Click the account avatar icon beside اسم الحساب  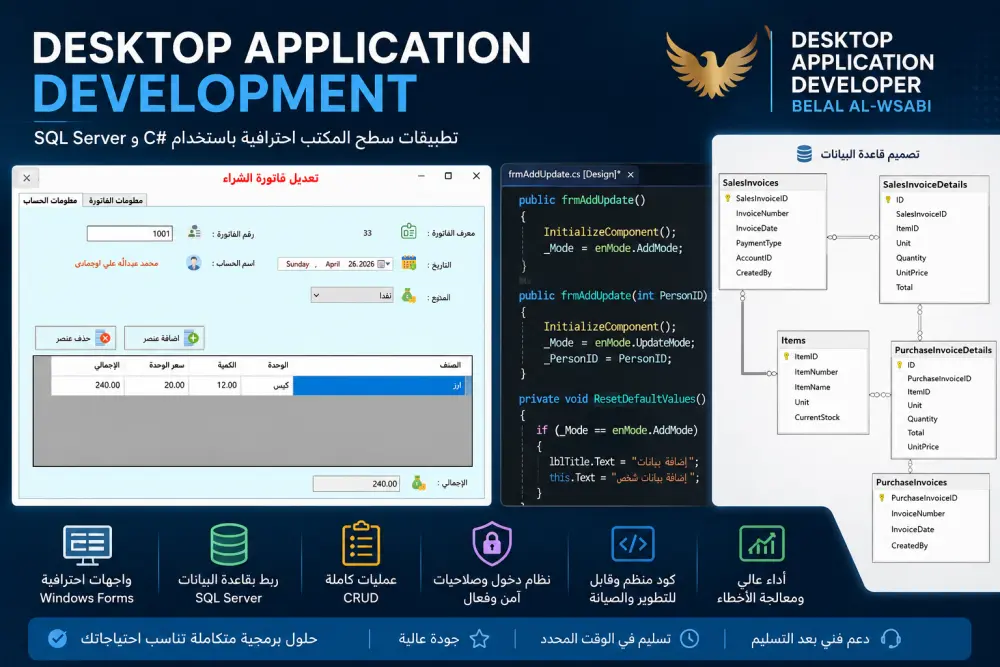pyautogui.click(x=194, y=263)
